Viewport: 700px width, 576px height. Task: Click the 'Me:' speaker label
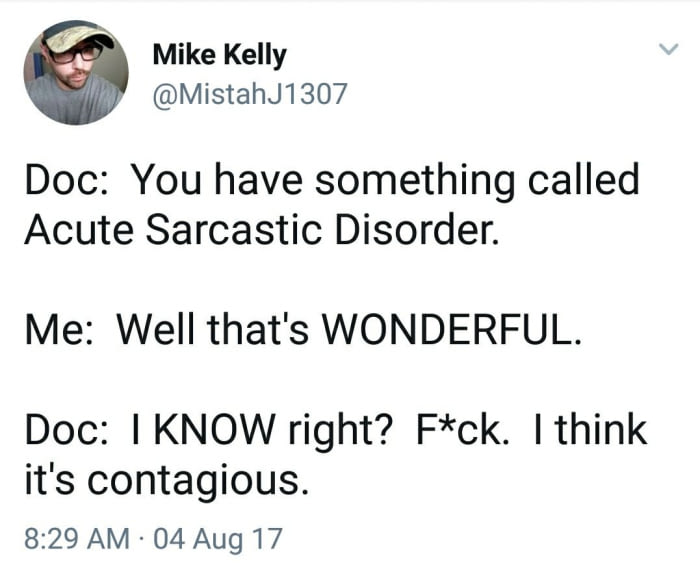coord(59,330)
